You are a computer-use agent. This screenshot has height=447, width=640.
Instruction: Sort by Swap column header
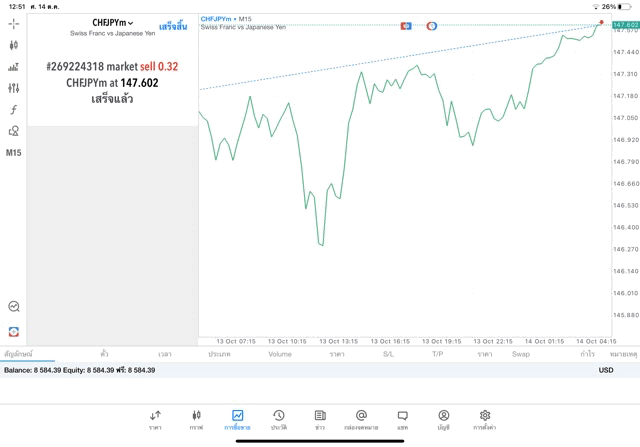click(x=521, y=354)
